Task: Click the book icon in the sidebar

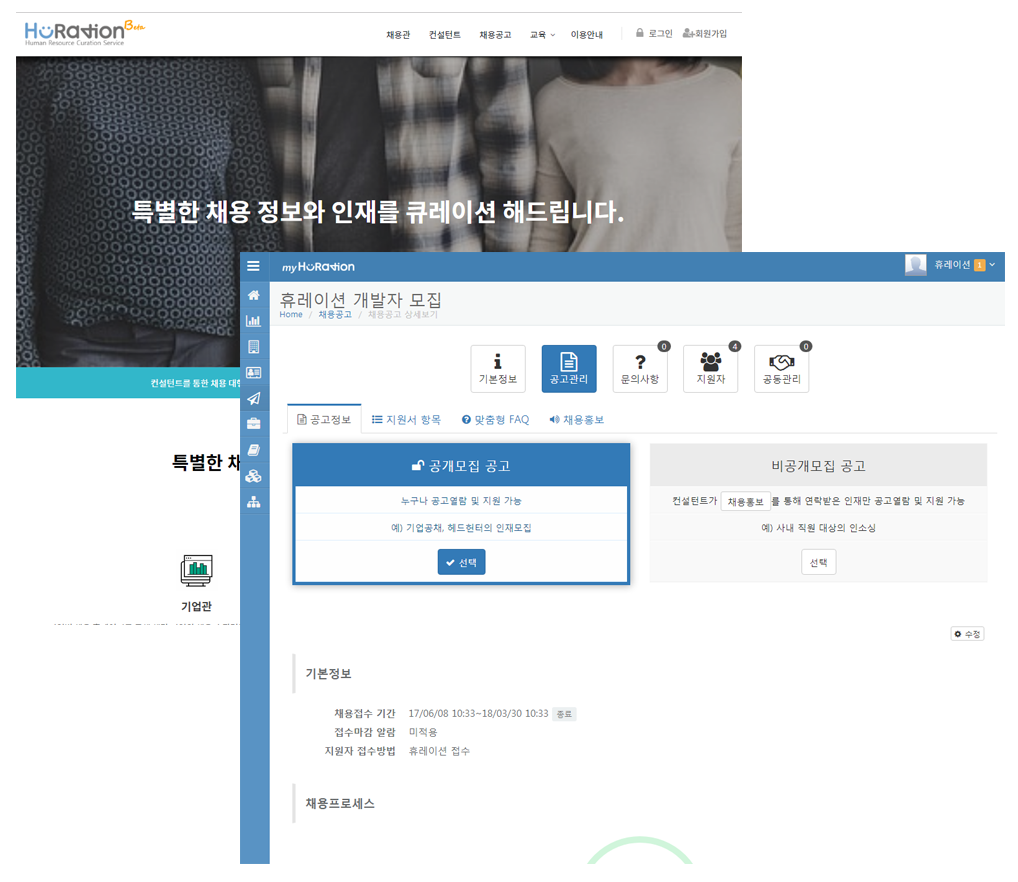Action: click(254, 450)
